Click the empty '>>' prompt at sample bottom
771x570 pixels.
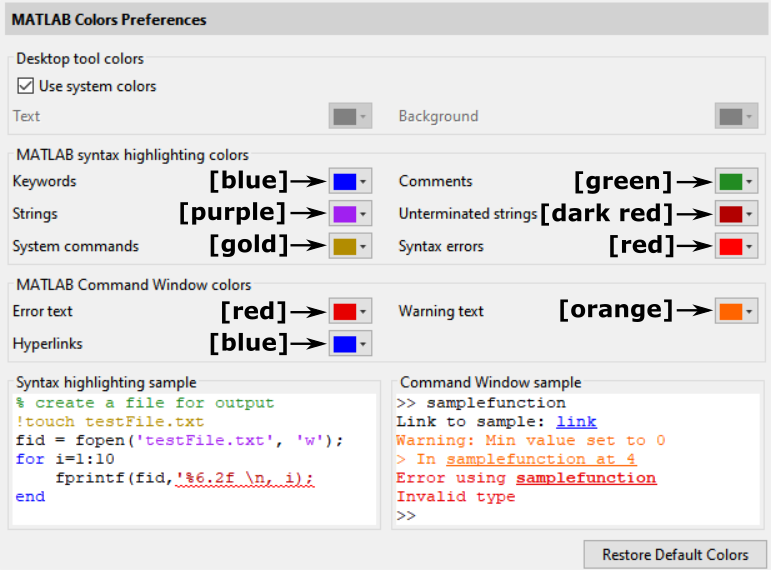pos(406,515)
